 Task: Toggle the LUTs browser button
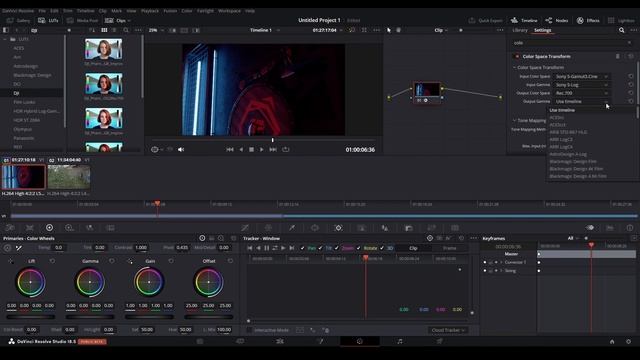pos(48,20)
